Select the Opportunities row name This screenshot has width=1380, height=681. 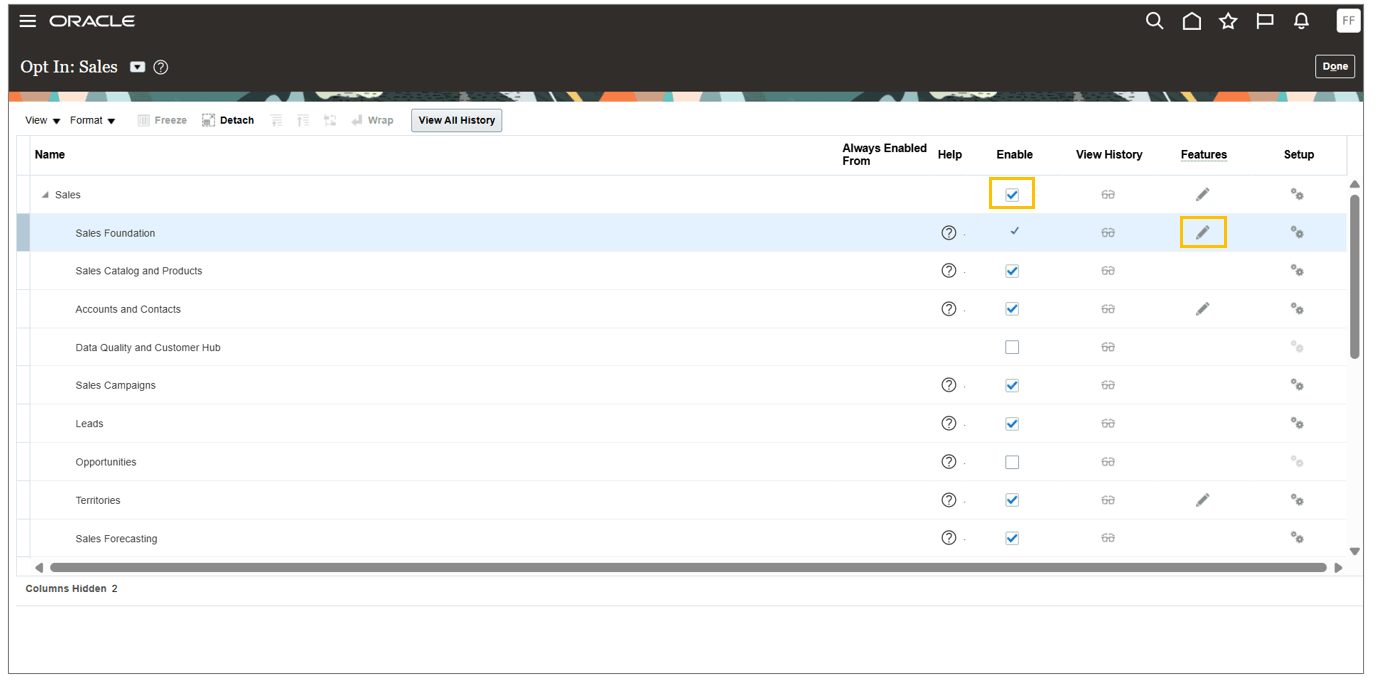coord(105,462)
